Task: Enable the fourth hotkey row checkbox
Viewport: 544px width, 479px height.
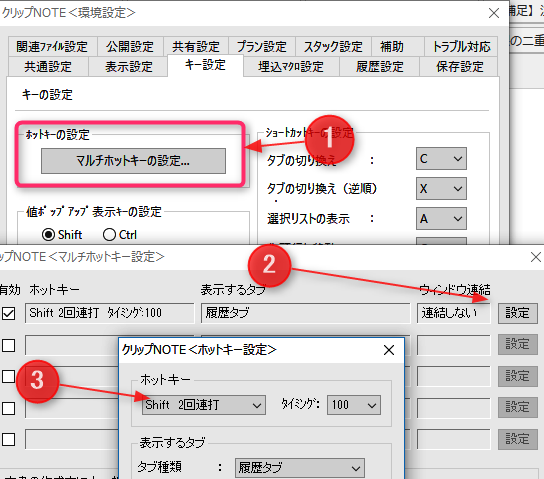Action: point(8,408)
